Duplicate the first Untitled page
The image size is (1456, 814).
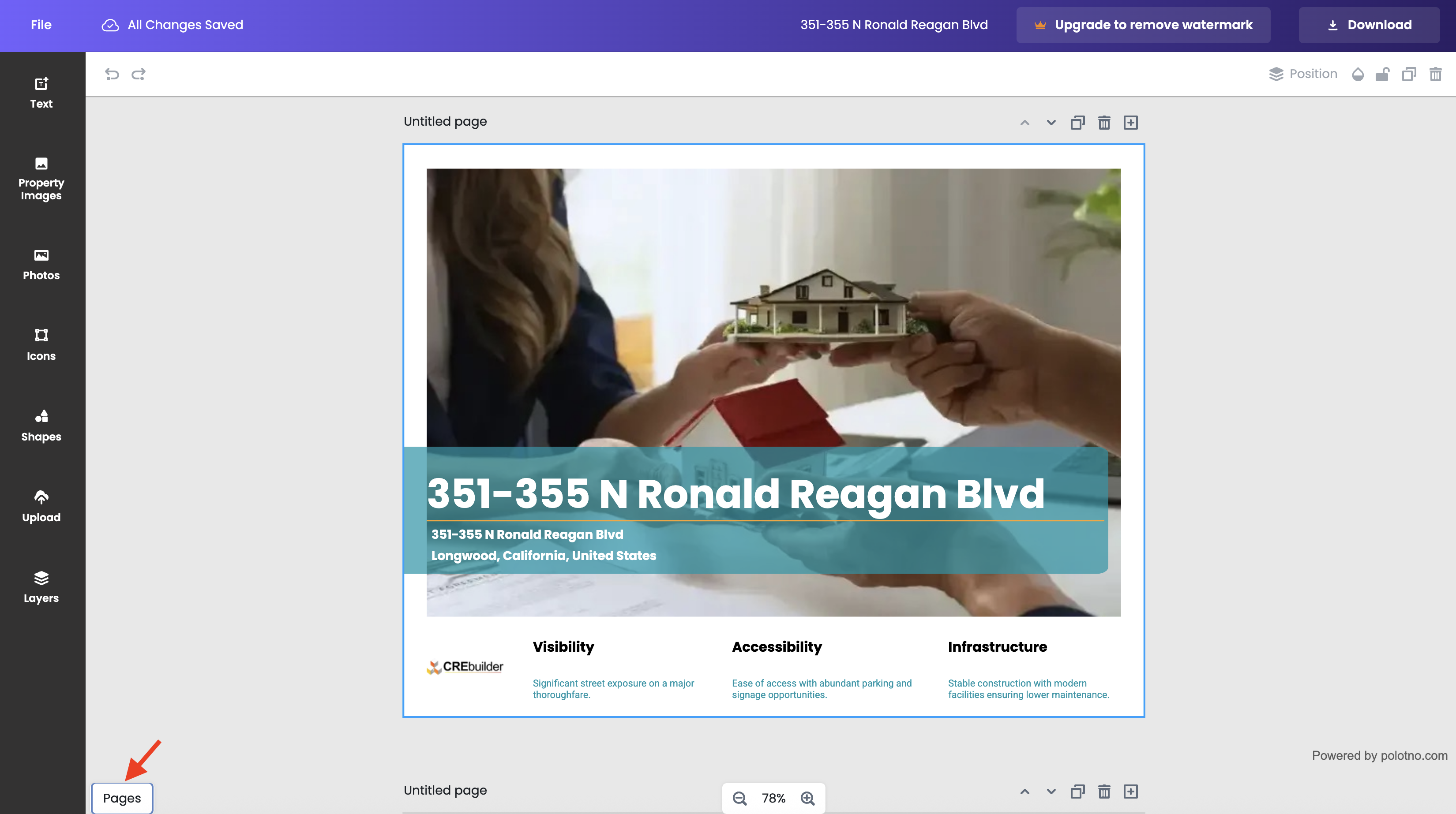[1077, 123]
